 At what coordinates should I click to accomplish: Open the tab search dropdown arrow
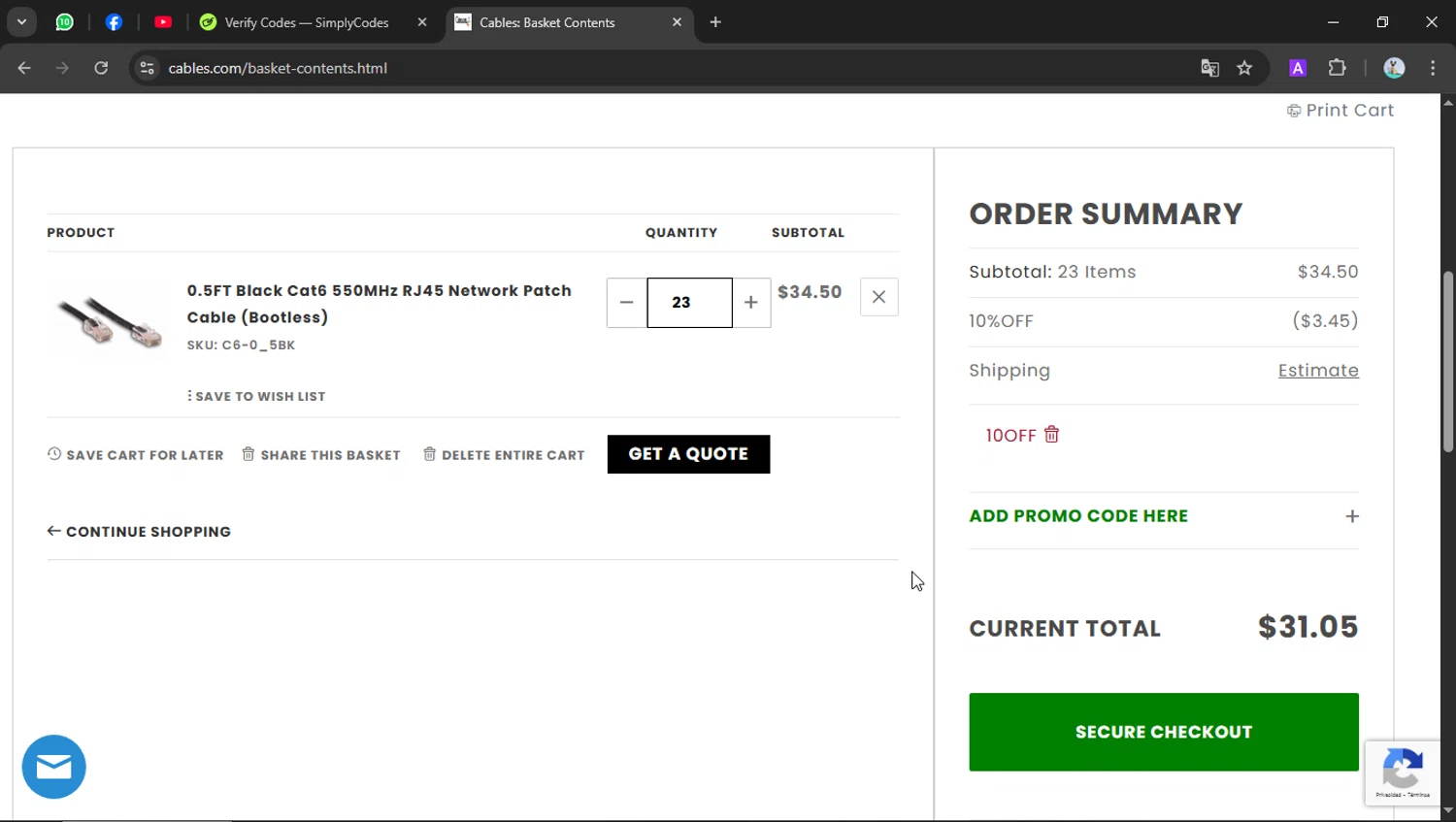[x=21, y=22]
